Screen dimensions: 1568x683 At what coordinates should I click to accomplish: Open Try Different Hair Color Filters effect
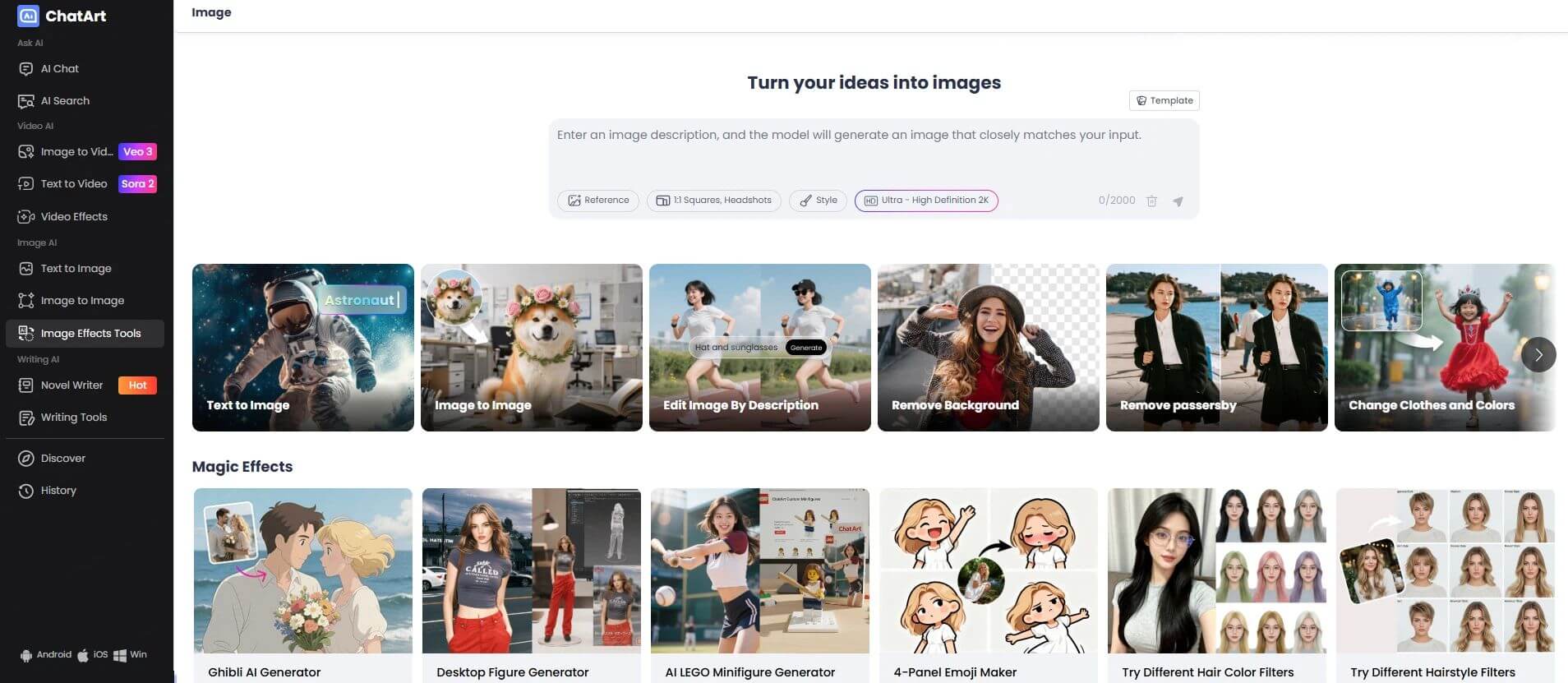coord(1217,585)
